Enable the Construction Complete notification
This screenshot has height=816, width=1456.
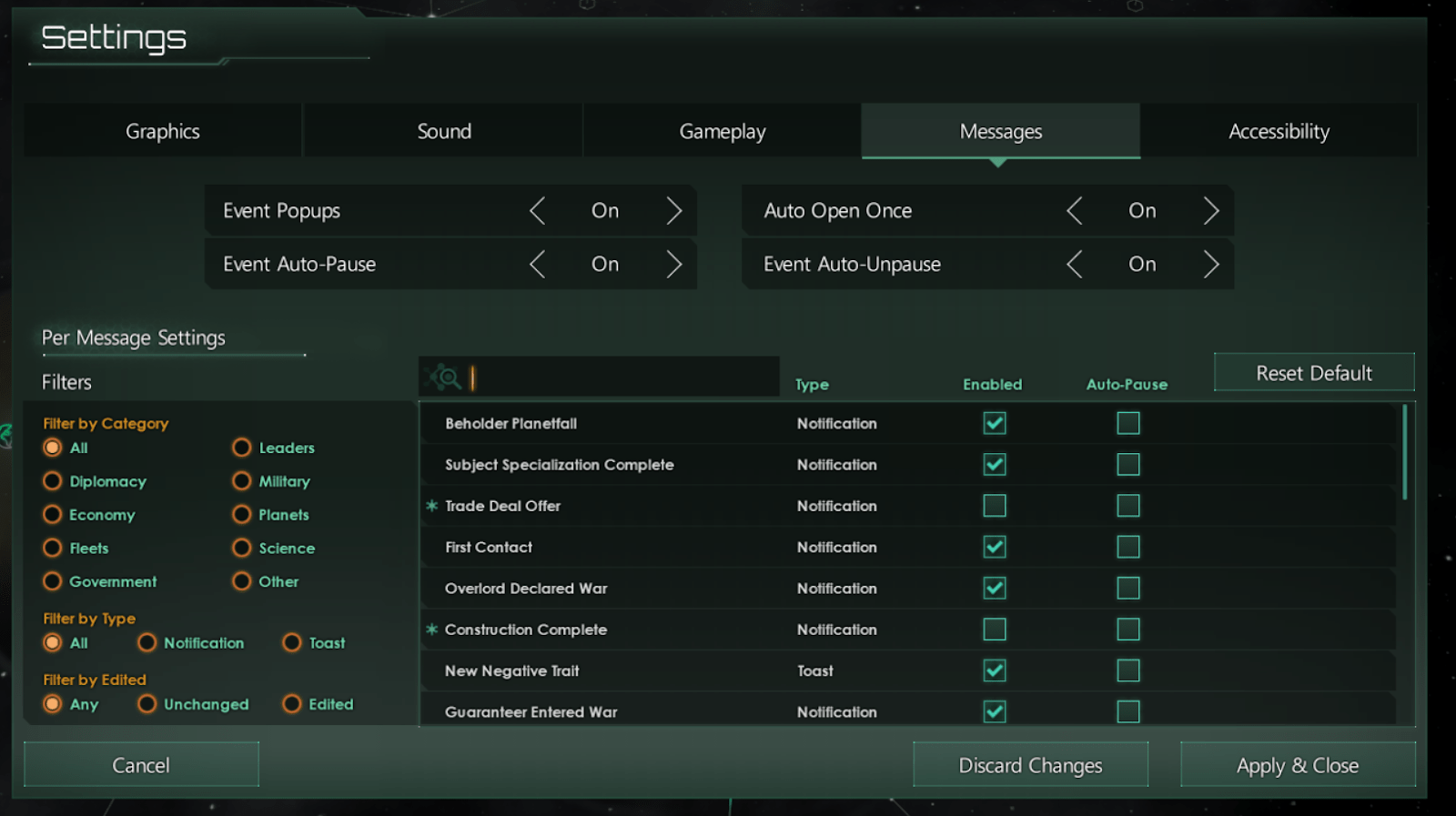pyautogui.click(x=995, y=630)
